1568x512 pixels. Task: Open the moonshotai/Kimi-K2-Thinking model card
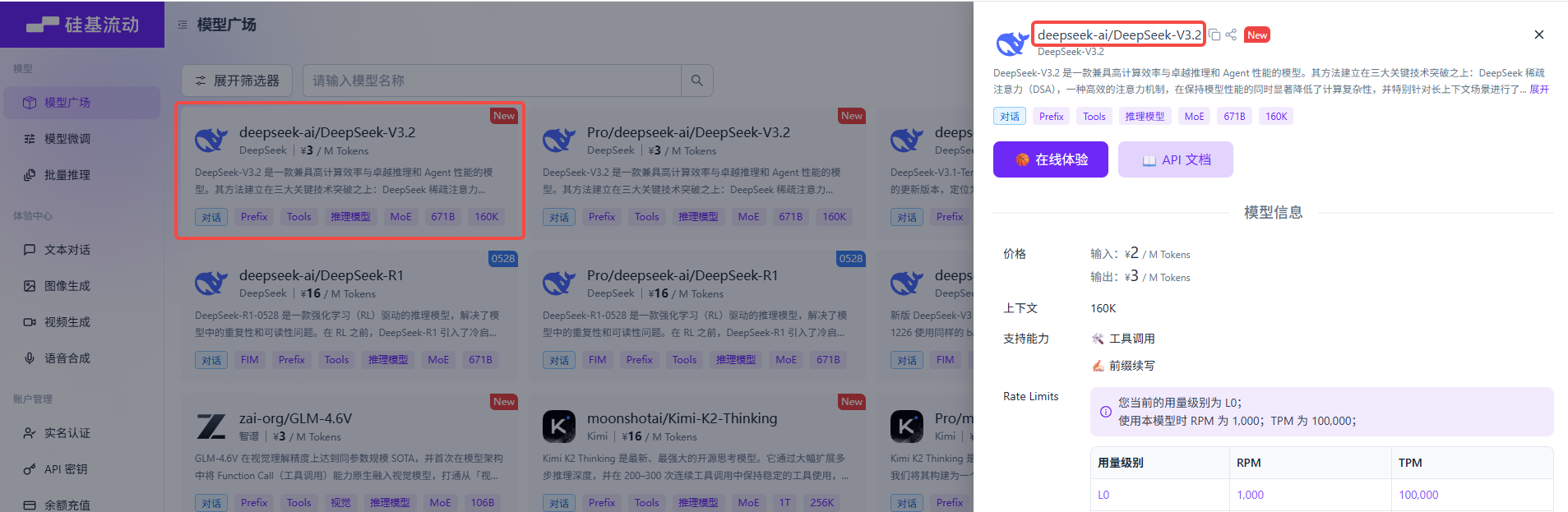(698, 452)
